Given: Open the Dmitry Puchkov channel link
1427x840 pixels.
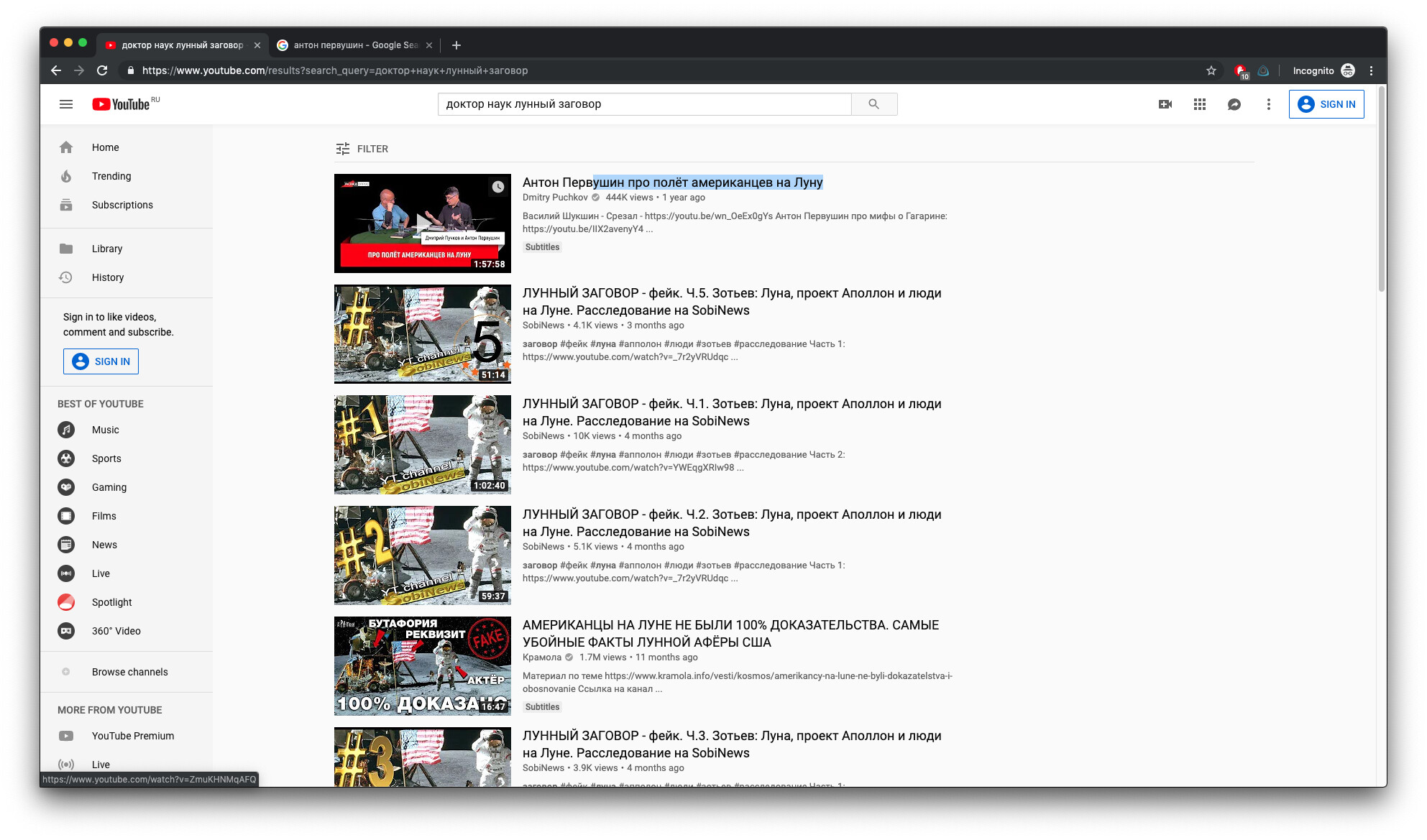Looking at the screenshot, I should tap(554, 198).
